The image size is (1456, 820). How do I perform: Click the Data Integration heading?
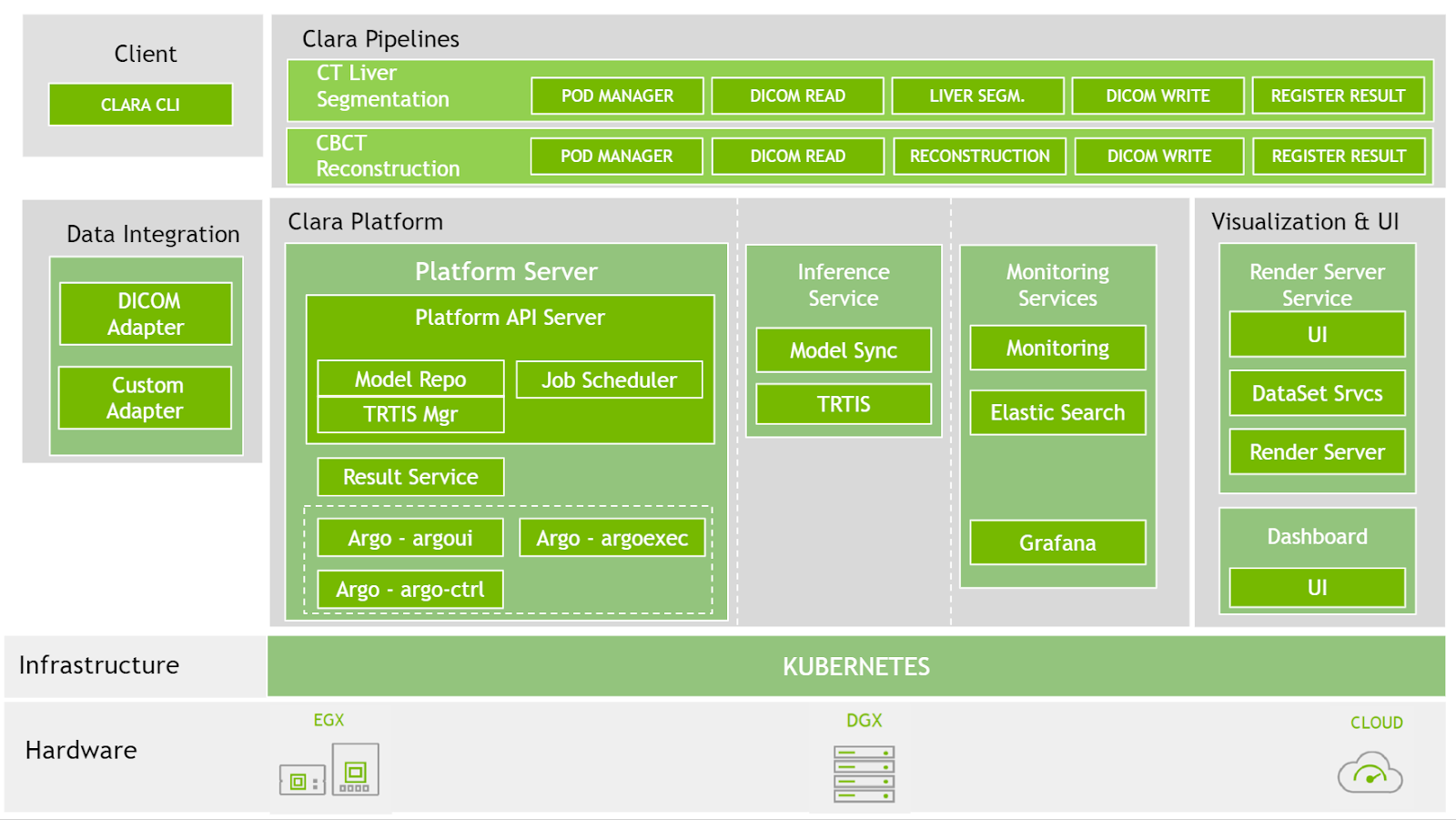[x=153, y=234]
